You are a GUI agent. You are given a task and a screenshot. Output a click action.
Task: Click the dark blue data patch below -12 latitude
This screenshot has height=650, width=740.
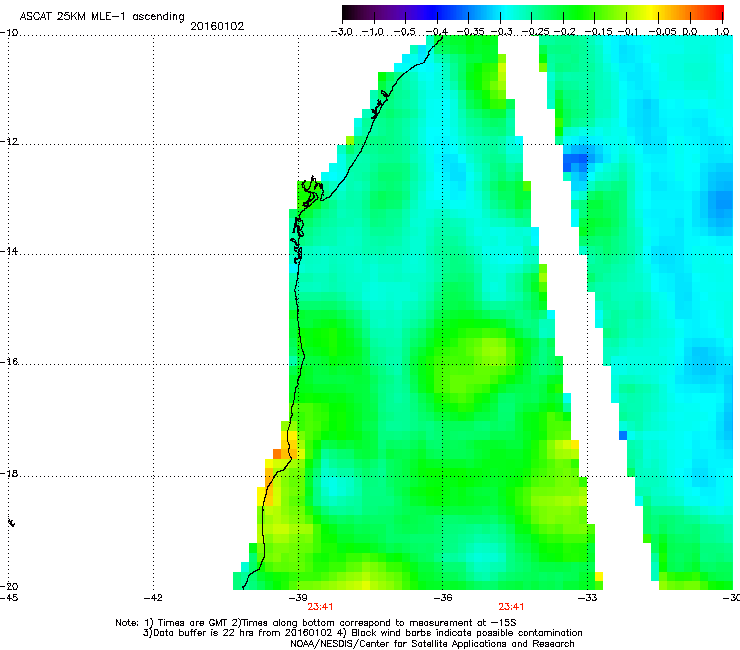pos(575,162)
